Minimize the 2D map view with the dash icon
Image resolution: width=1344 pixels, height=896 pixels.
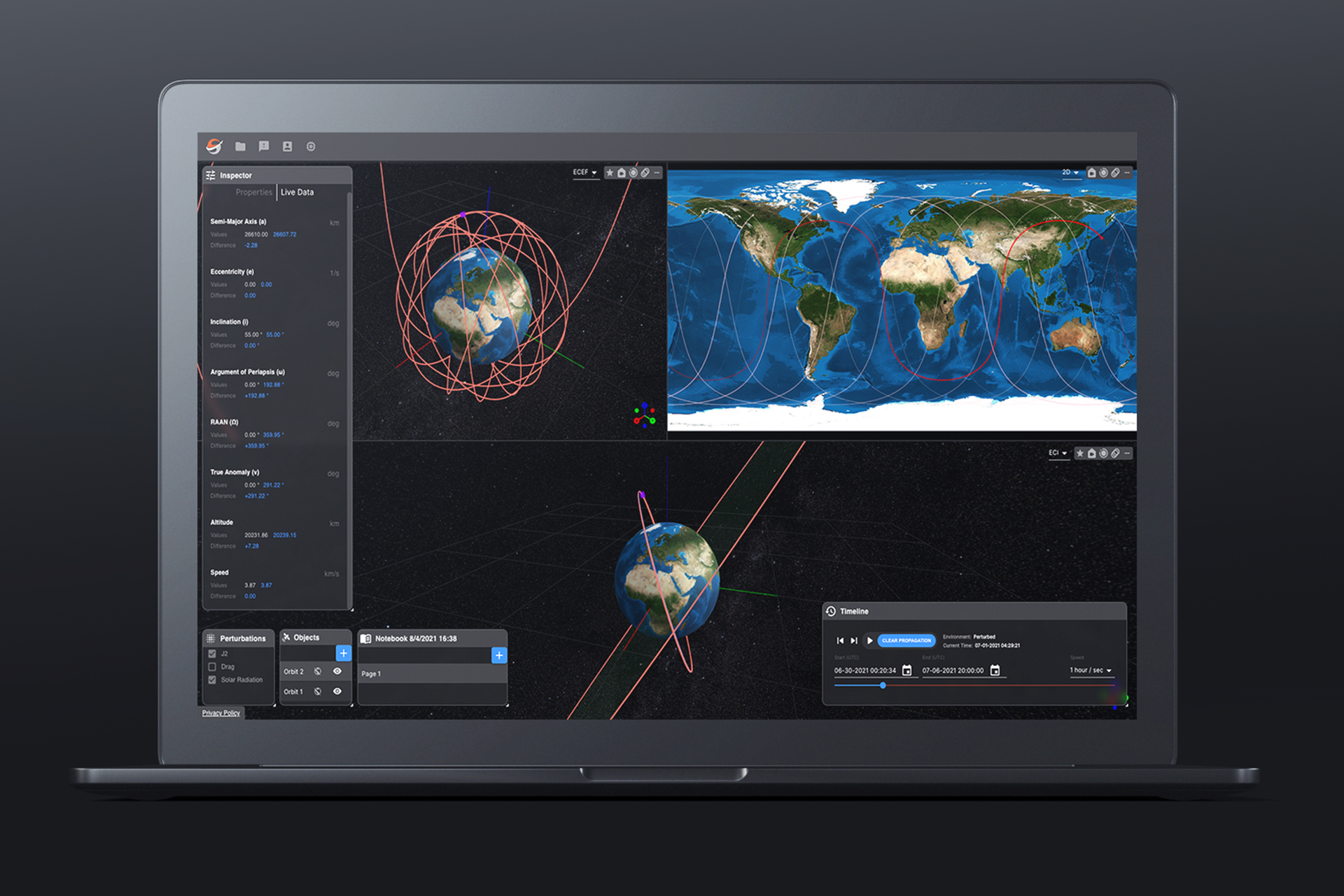pyautogui.click(x=1127, y=172)
